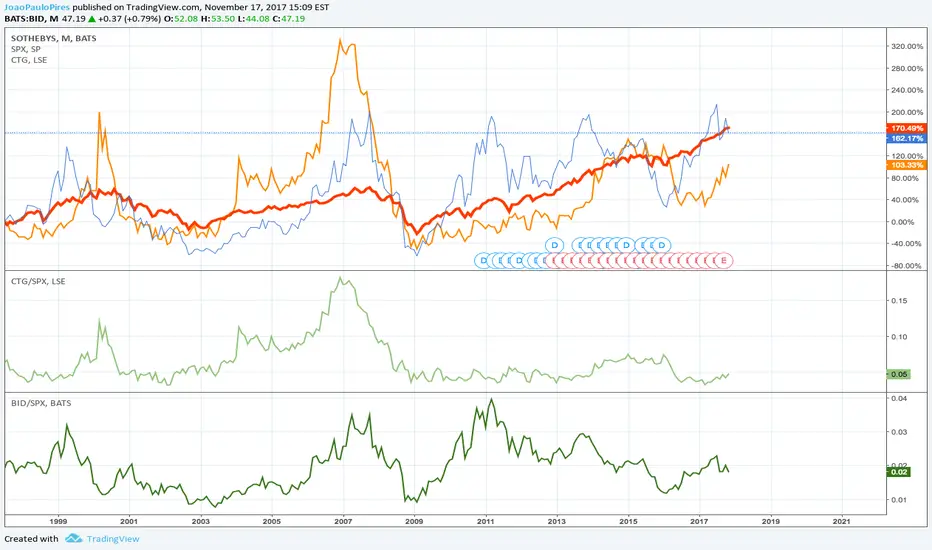The image size is (932, 550).
Task: Click the BATS:BID, M symbol text in header
Action: point(32,18)
